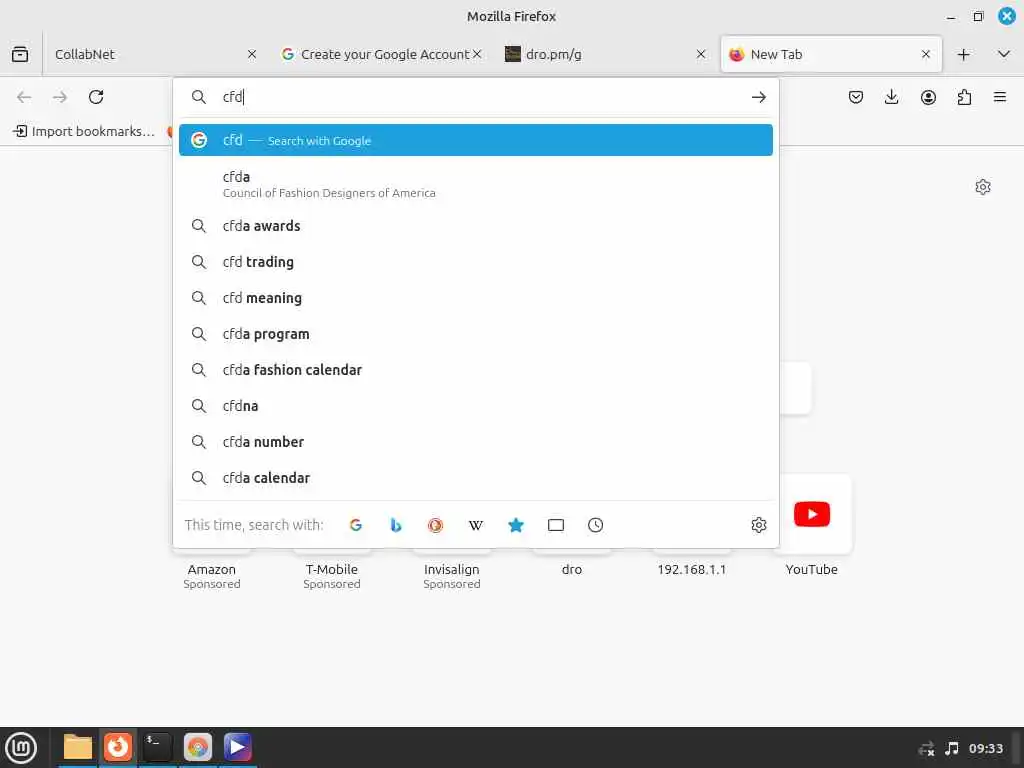This screenshot has width=1024, height=768.
Task: Expand the list all tabs chevron
Action: pos(1004,54)
